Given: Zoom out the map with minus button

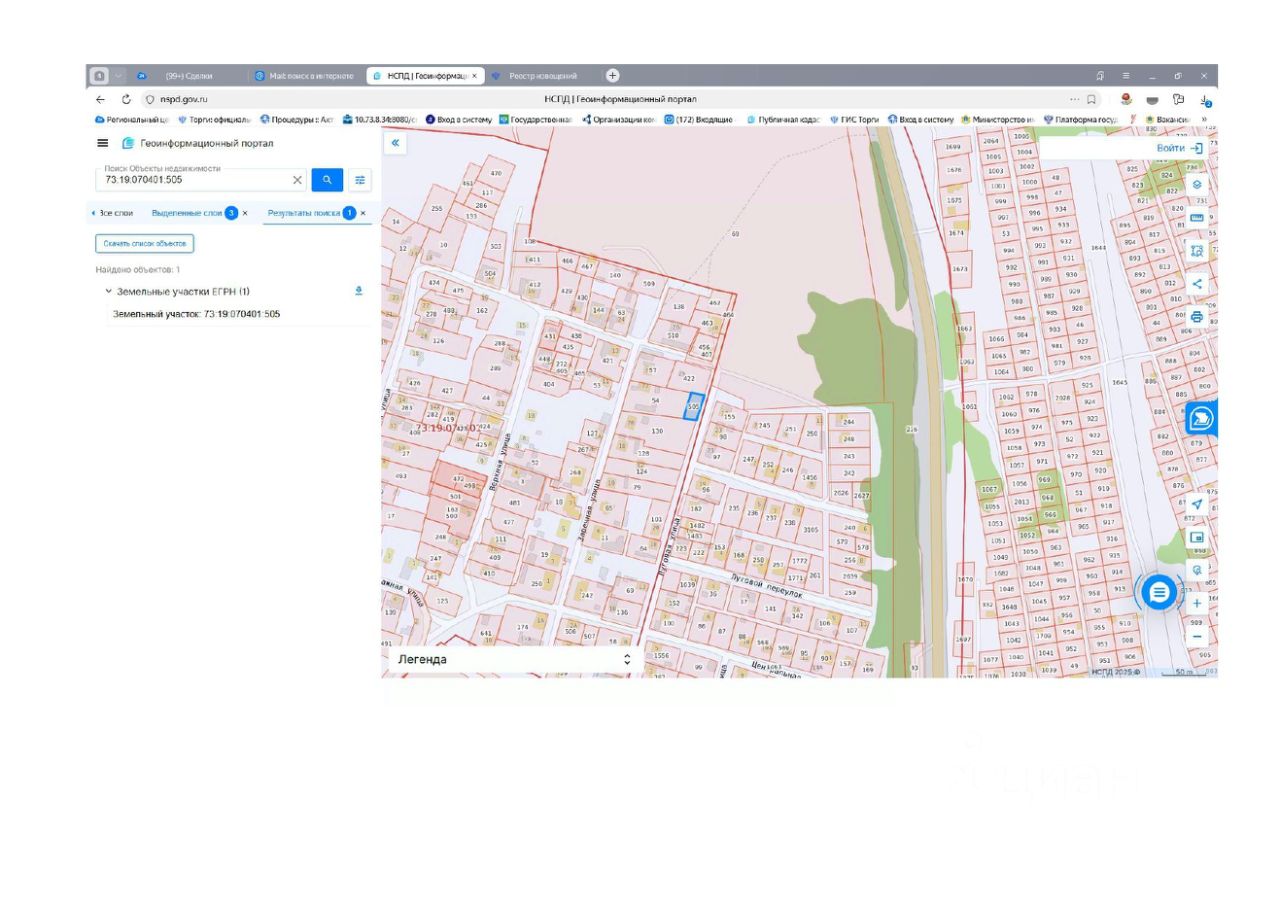Looking at the screenshot, I should (x=1197, y=636).
